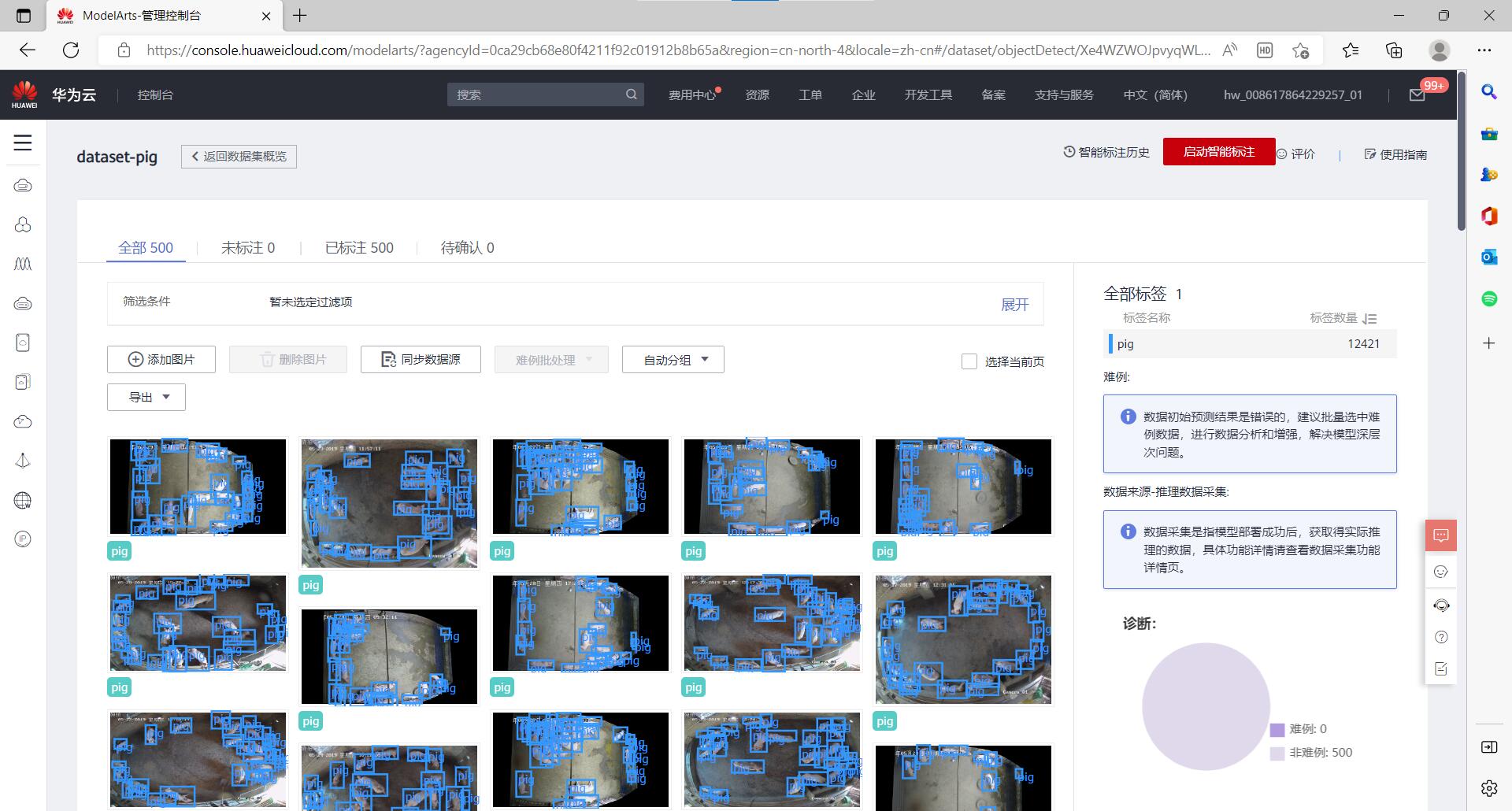Screen dimensions: 1512x811
Task: Click the first cloud icon in left sidebar
Action: [23, 185]
